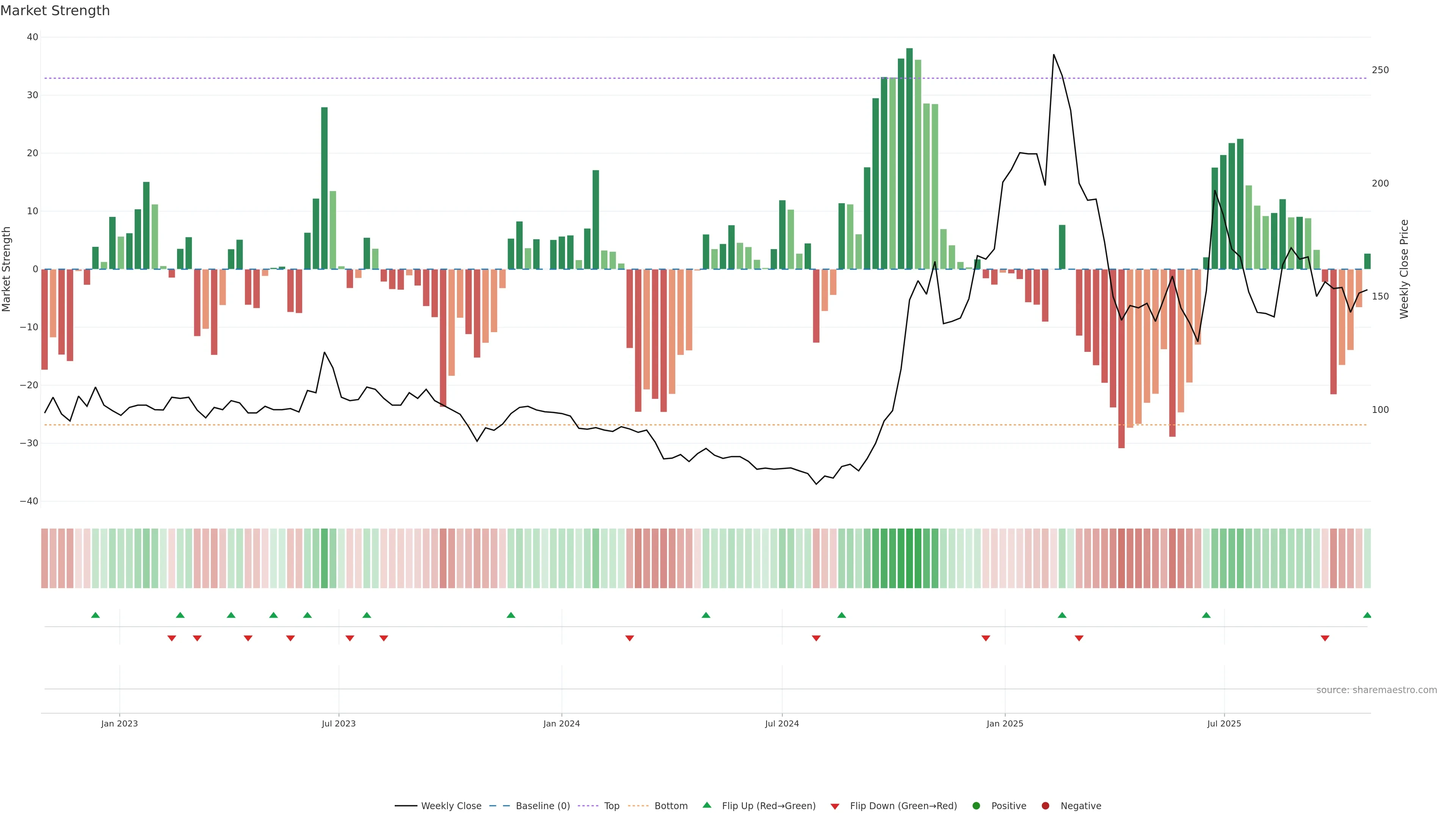Click the source: sharemaestro.com text
1456x819 pixels.
point(1376,690)
